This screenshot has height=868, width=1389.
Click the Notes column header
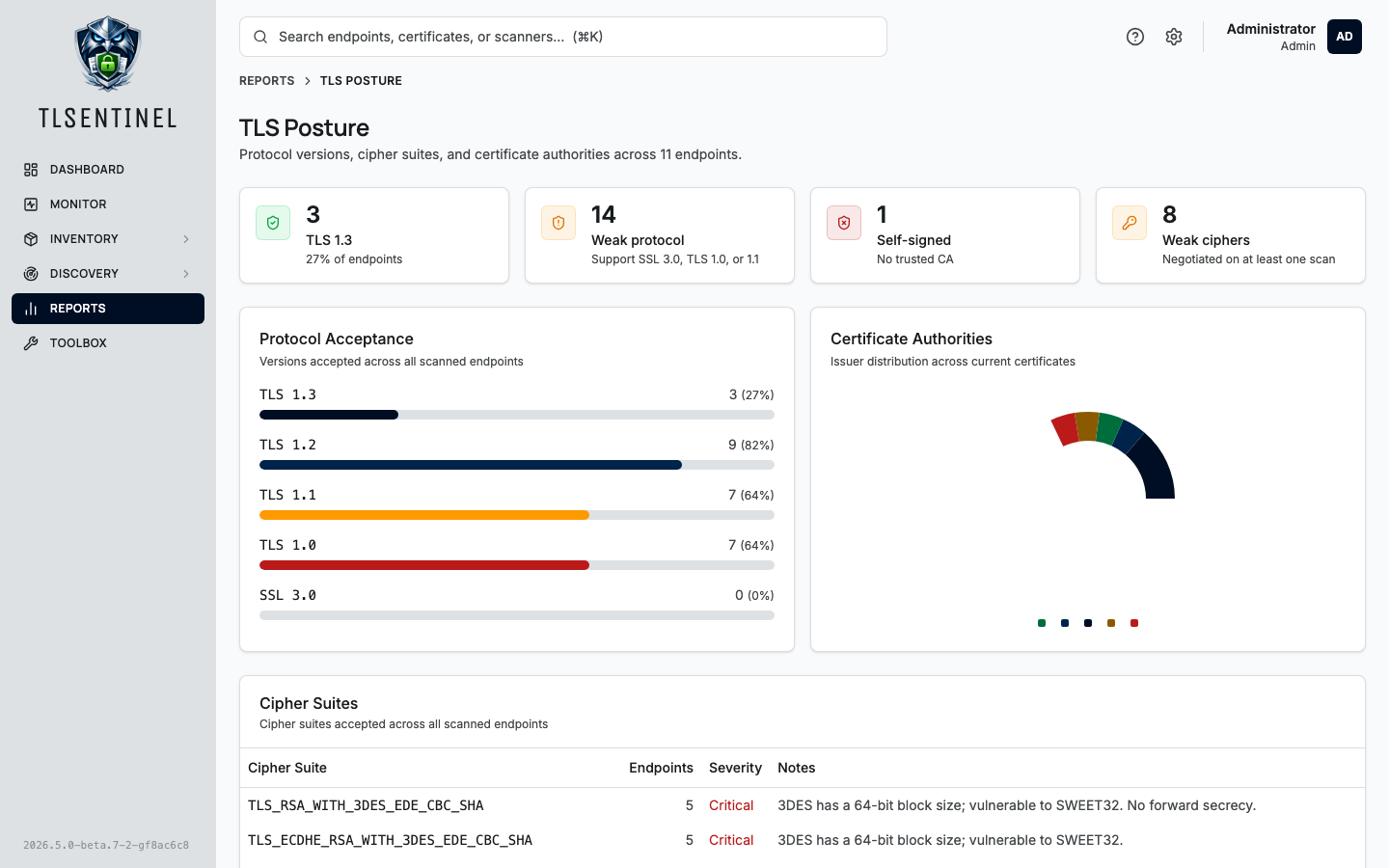(797, 768)
